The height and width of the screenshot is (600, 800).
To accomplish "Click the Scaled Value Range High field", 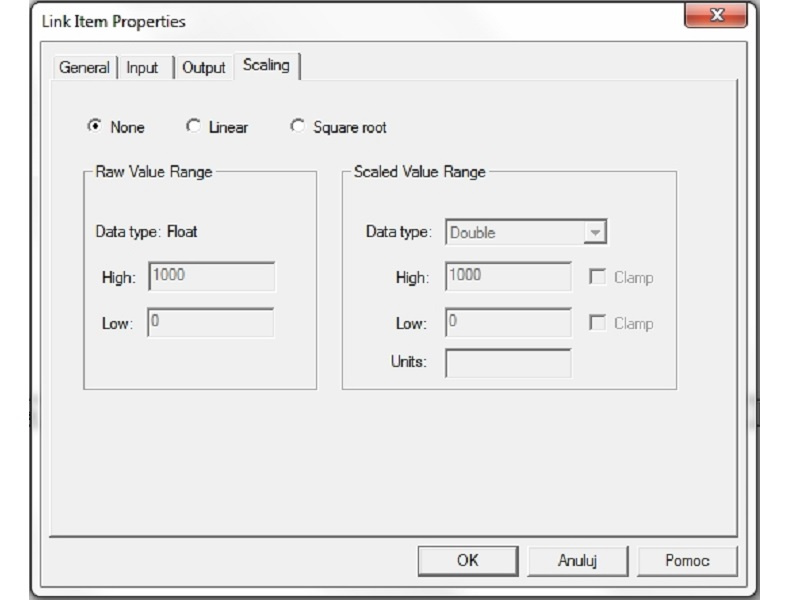I will [x=508, y=277].
